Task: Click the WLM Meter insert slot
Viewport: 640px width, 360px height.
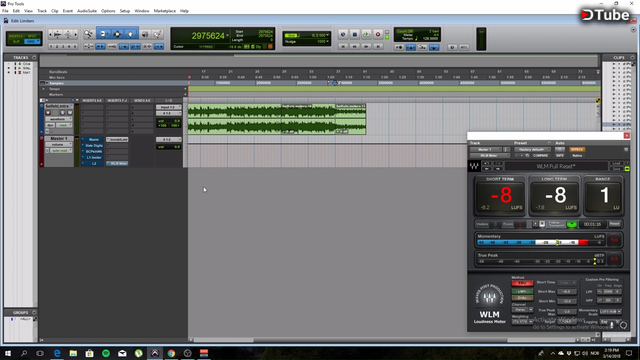Action: [x=118, y=163]
